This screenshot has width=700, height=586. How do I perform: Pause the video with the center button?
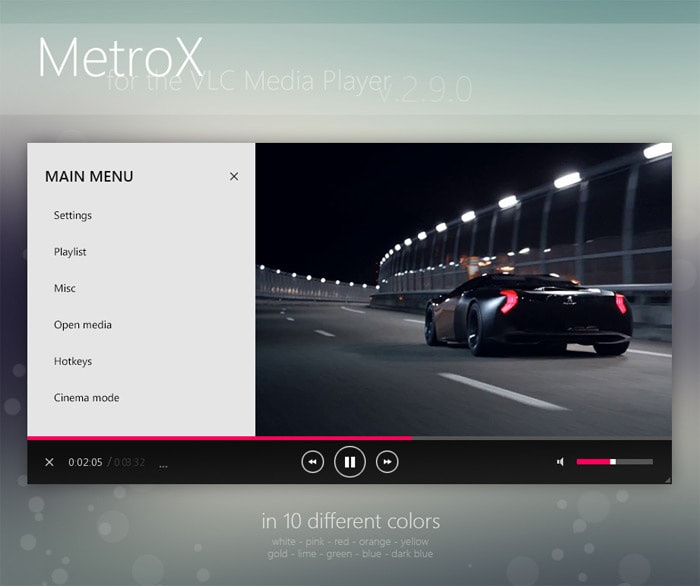[349, 462]
